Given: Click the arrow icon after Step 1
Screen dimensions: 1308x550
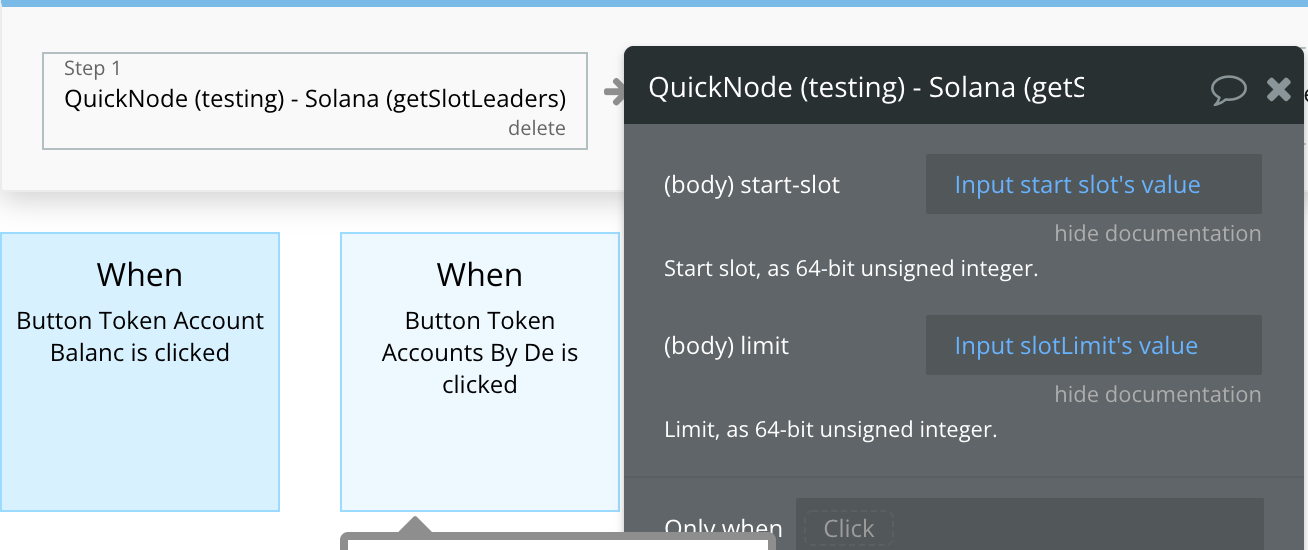Looking at the screenshot, I should (614, 93).
